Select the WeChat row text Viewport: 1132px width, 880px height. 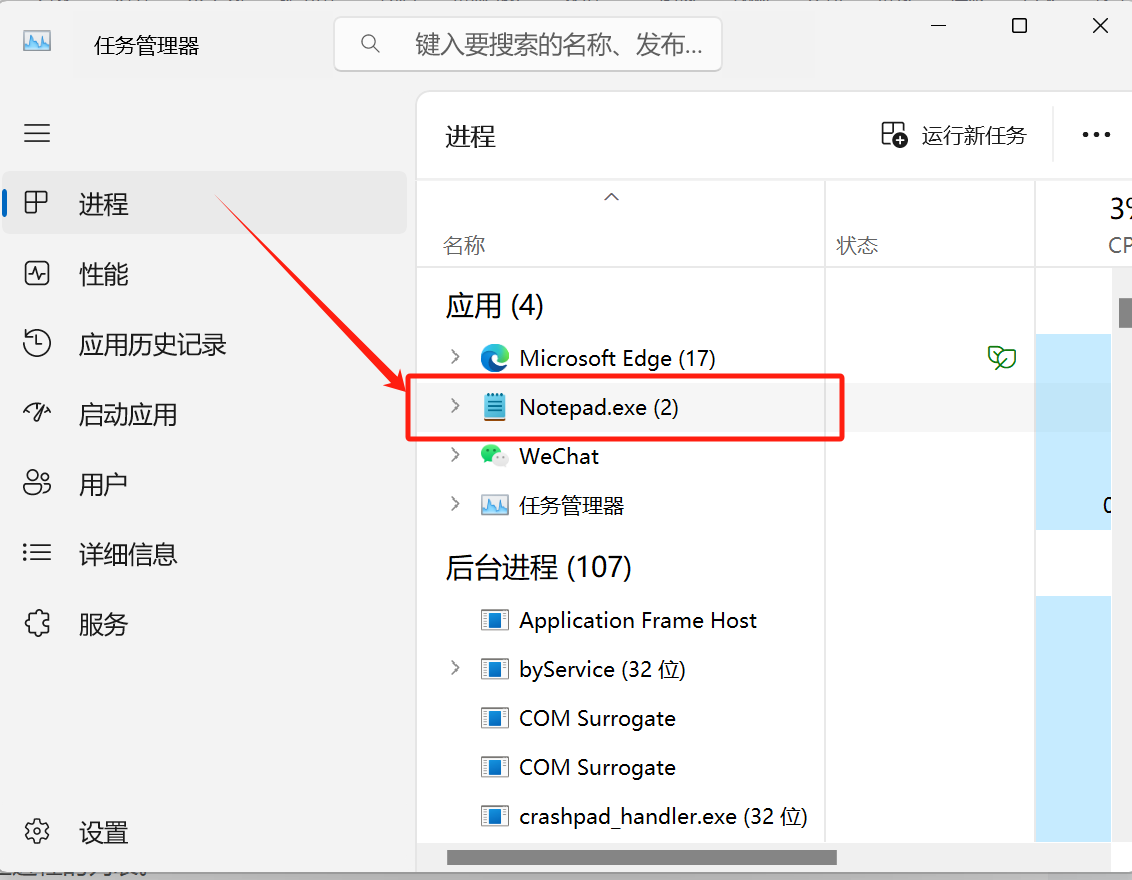559,456
